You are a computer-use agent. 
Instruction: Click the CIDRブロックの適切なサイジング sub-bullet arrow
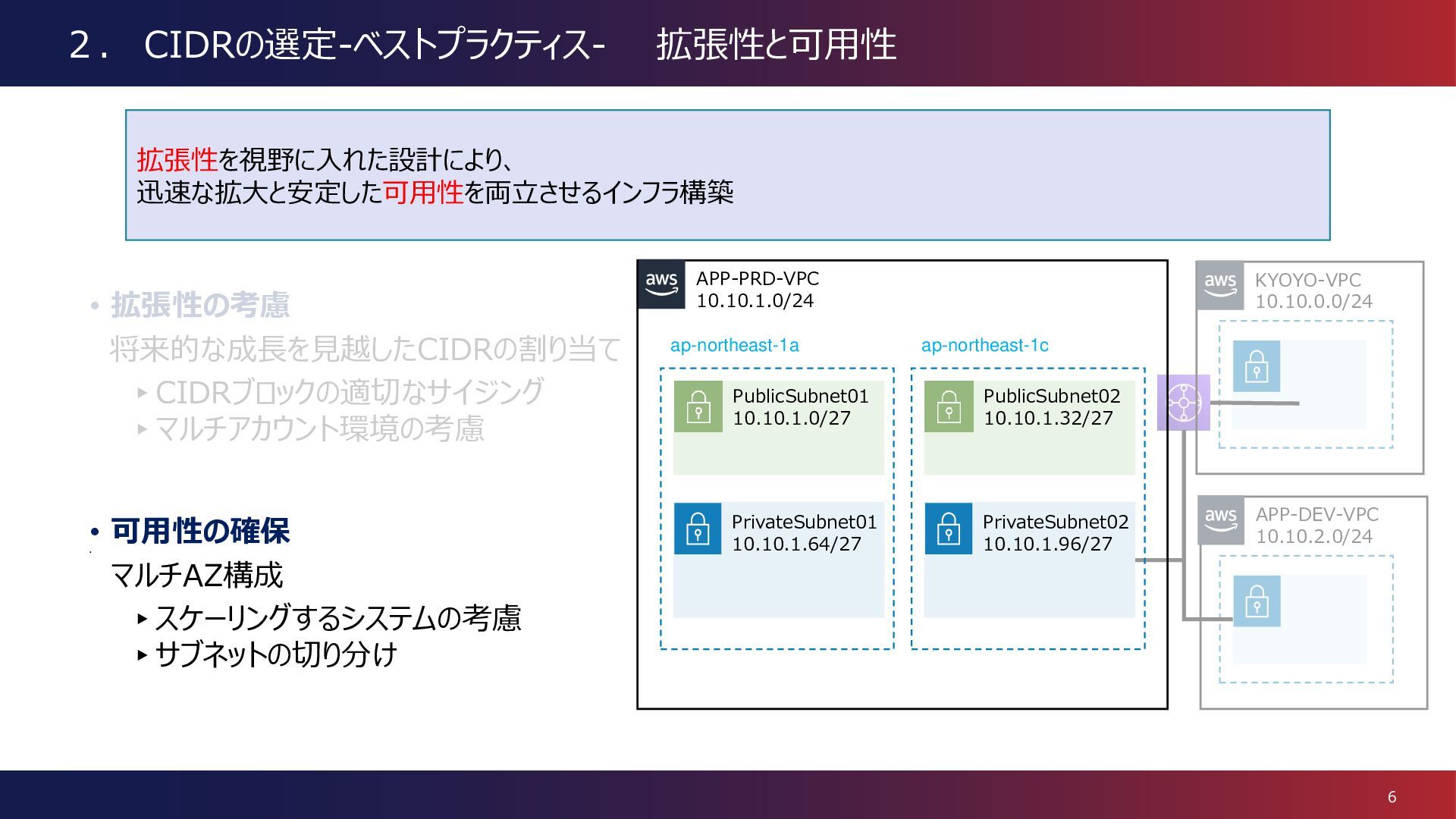click(142, 393)
